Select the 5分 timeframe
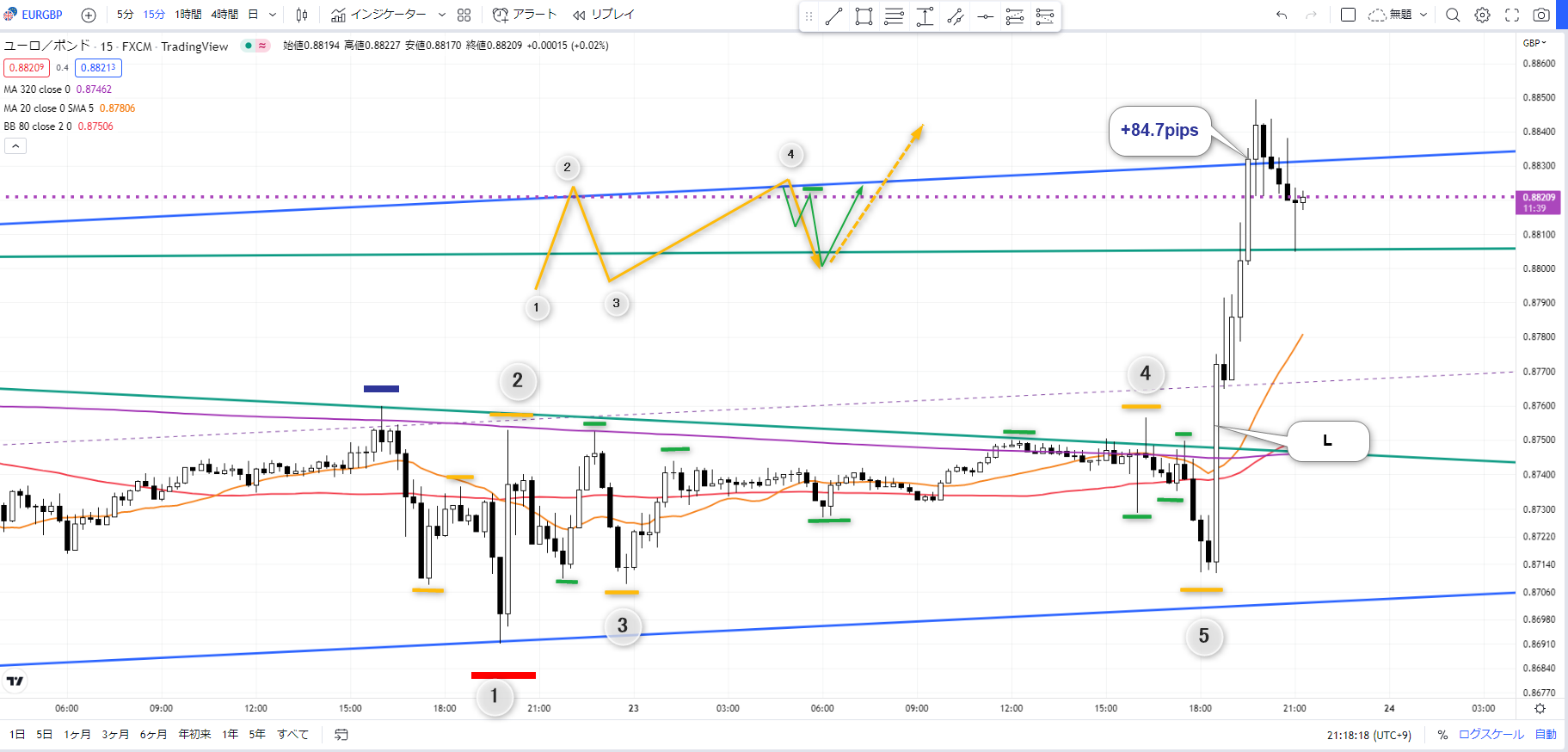The height and width of the screenshot is (752, 1568). click(x=126, y=15)
